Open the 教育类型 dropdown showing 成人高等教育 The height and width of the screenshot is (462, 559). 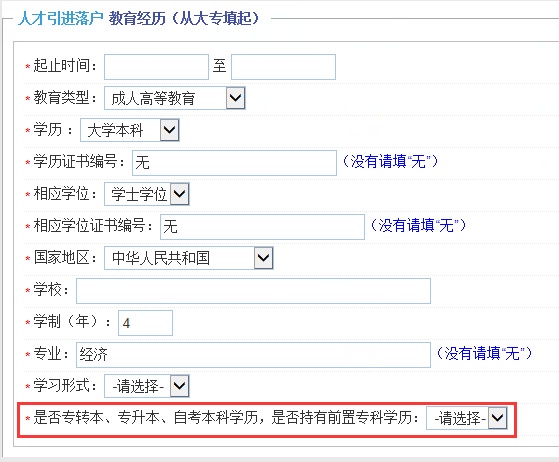(x=174, y=98)
